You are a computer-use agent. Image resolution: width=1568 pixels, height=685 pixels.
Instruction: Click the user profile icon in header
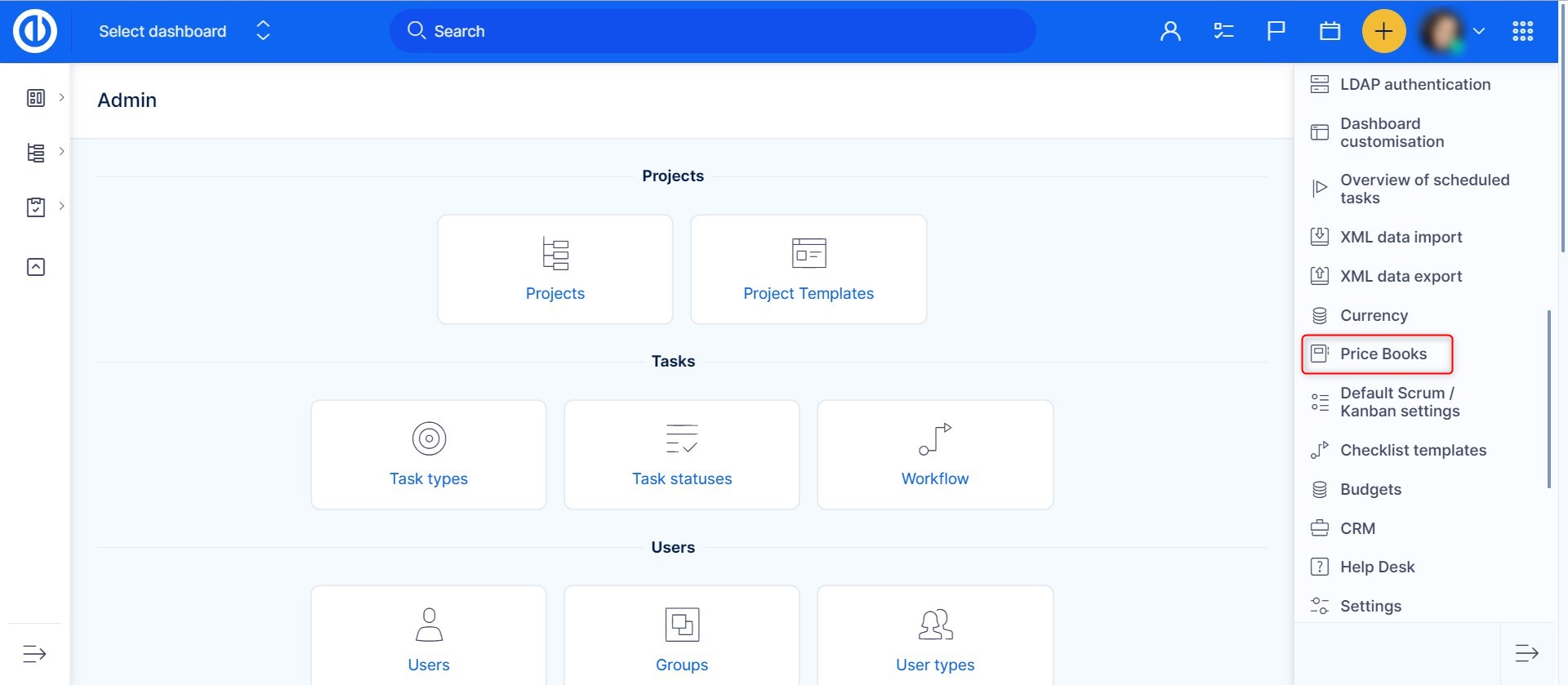[1170, 31]
